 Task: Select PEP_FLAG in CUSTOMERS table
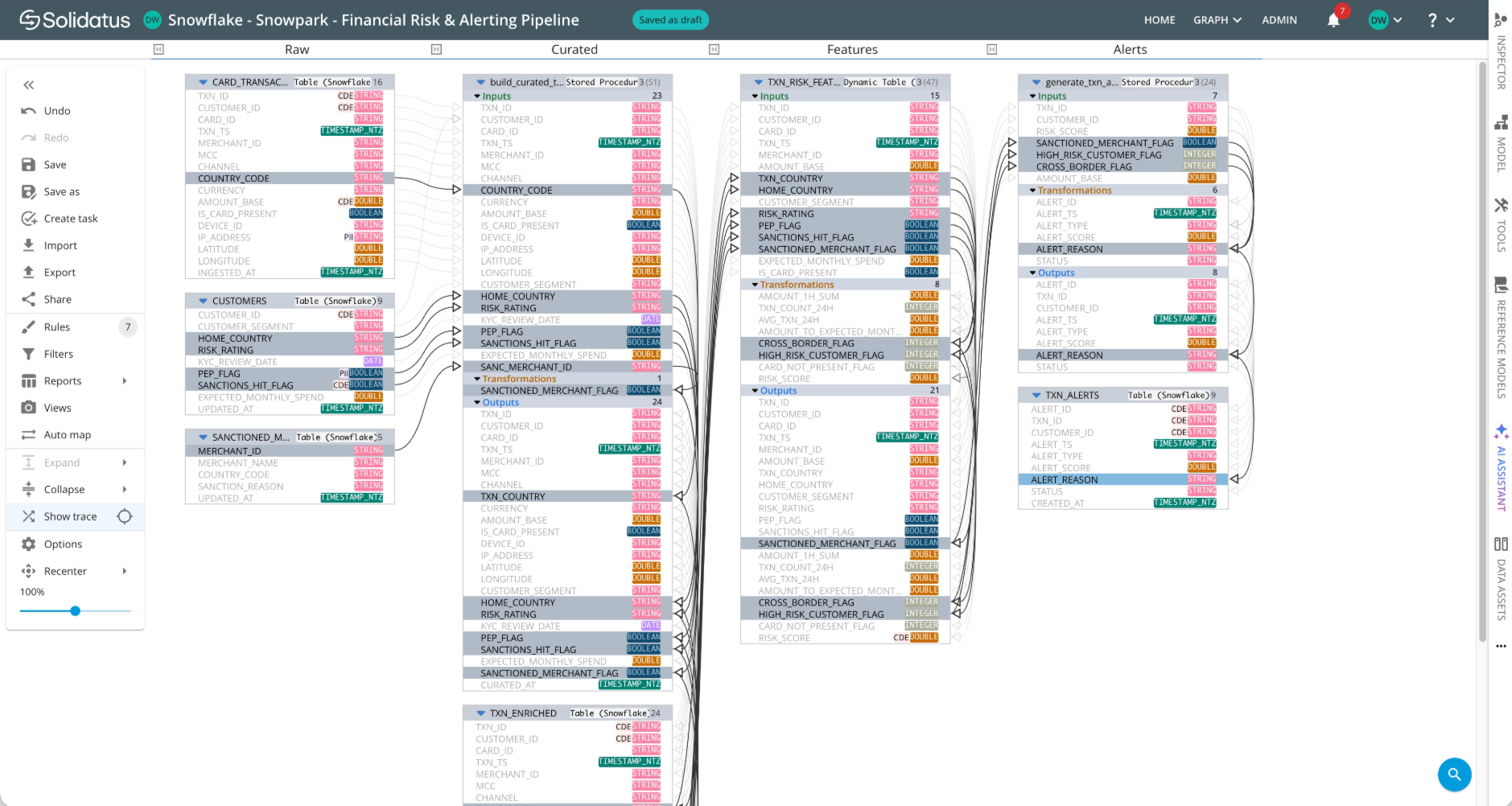tap(290, 374)
